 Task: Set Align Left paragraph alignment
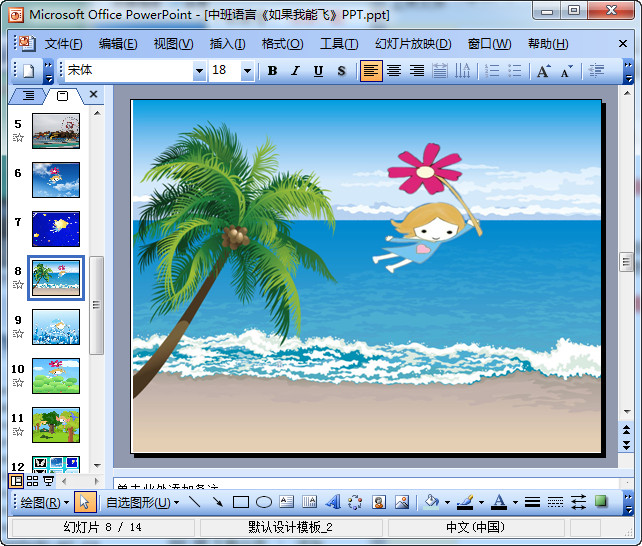tap(371, 71)
